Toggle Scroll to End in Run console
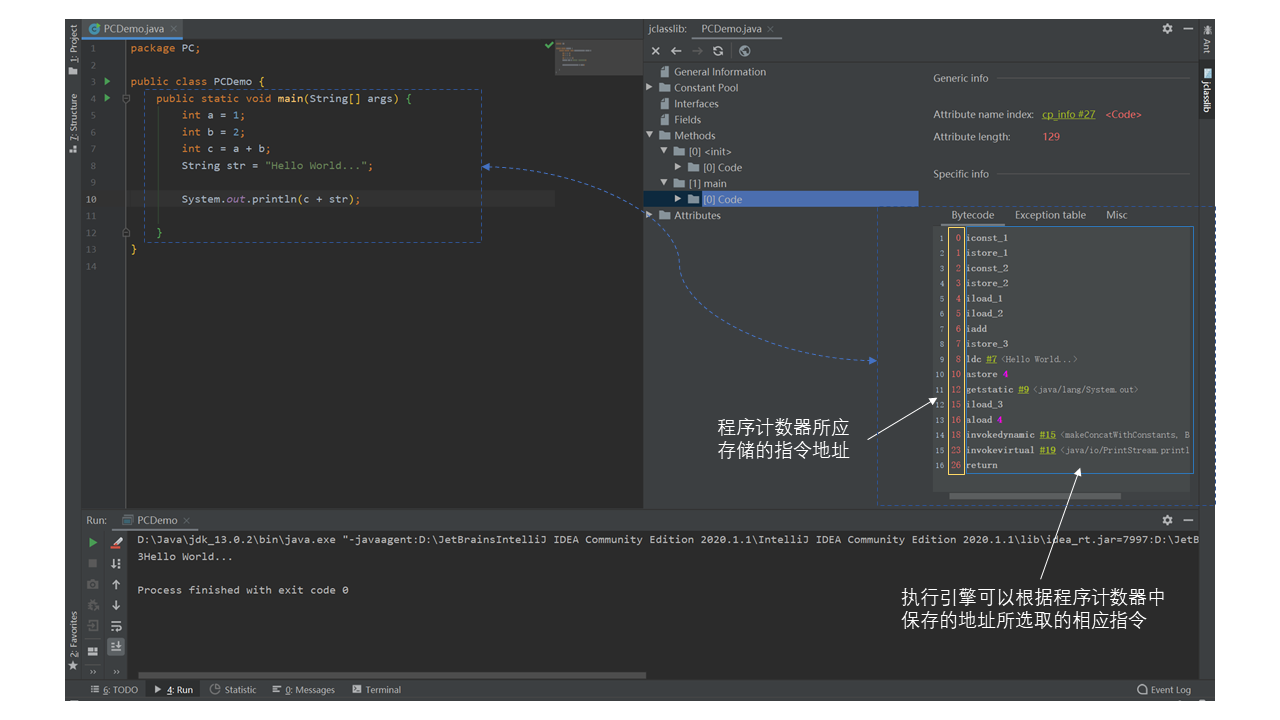Screen dimensions: 1280x720 [116, 647]
